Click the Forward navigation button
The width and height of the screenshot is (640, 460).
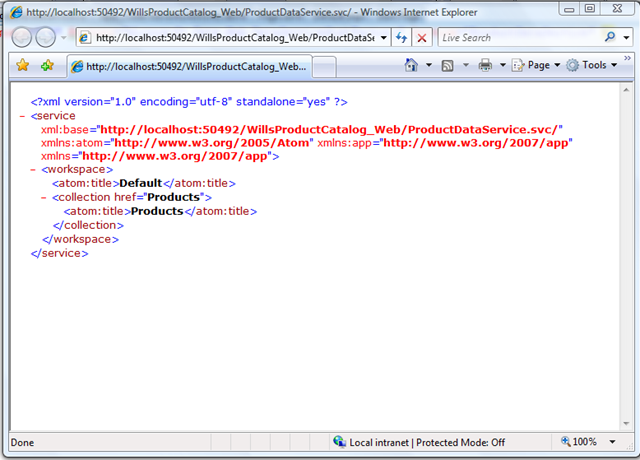click(46, 37)
